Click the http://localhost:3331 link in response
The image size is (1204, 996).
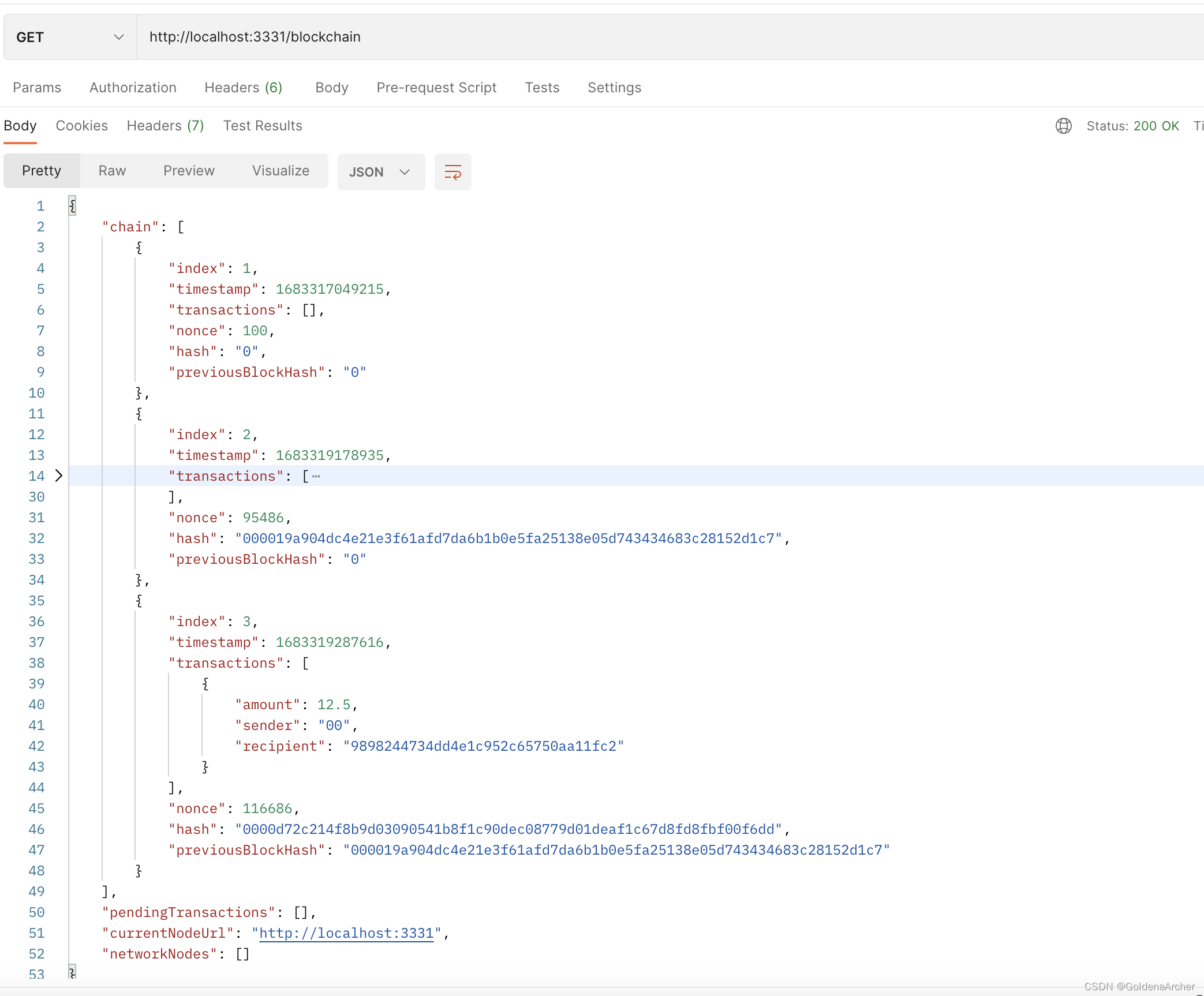(x=346, y=933)
